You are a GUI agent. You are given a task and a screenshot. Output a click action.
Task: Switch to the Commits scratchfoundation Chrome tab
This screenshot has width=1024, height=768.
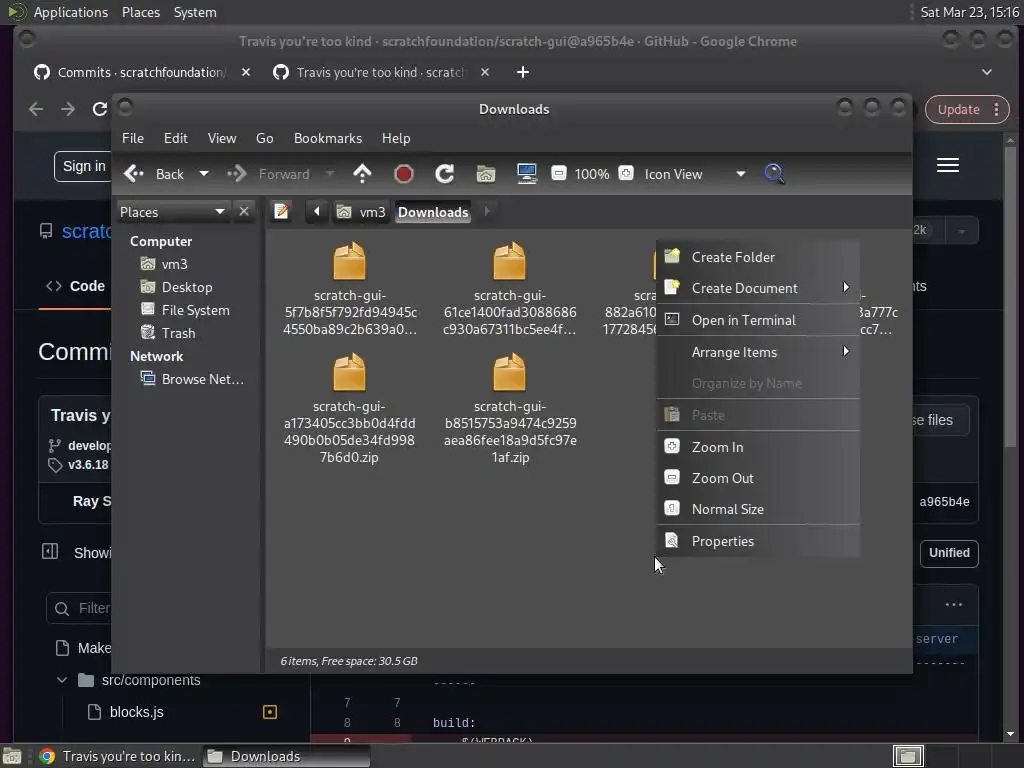point(140,72)
